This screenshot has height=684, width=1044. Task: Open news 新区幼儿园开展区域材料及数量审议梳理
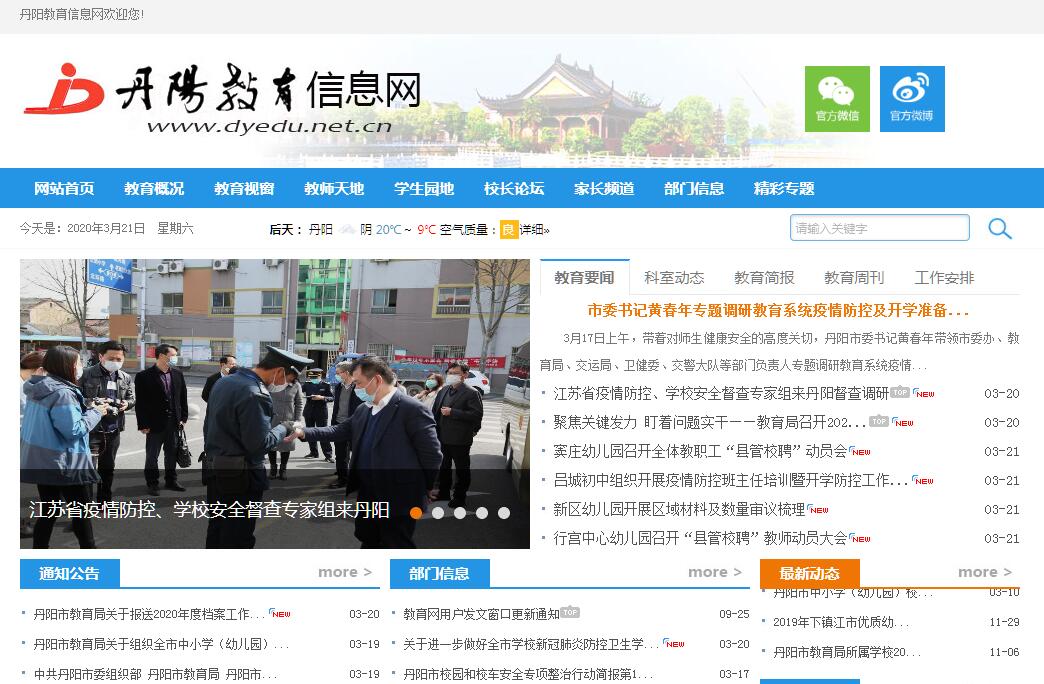pos(679,510)
